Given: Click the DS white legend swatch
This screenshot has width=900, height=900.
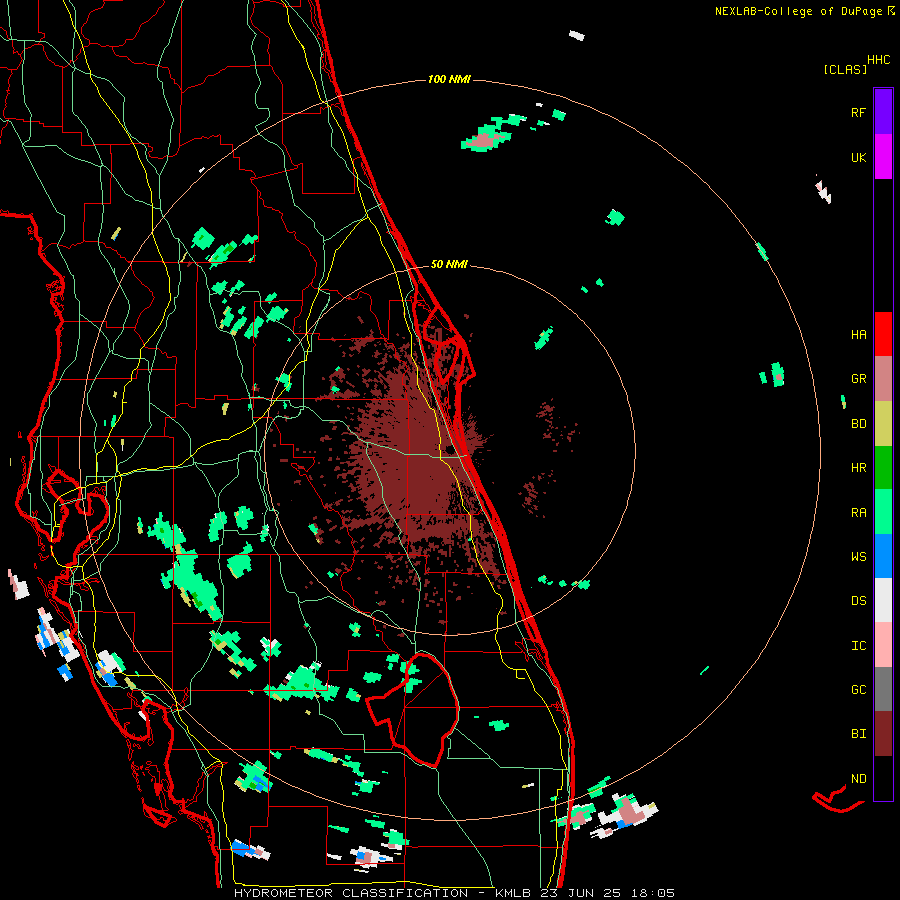Looking at the screenshot, I should 883,600.
